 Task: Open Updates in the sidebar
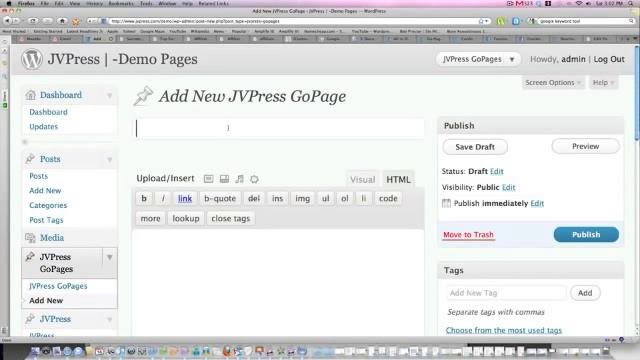(x=44, y=127)
